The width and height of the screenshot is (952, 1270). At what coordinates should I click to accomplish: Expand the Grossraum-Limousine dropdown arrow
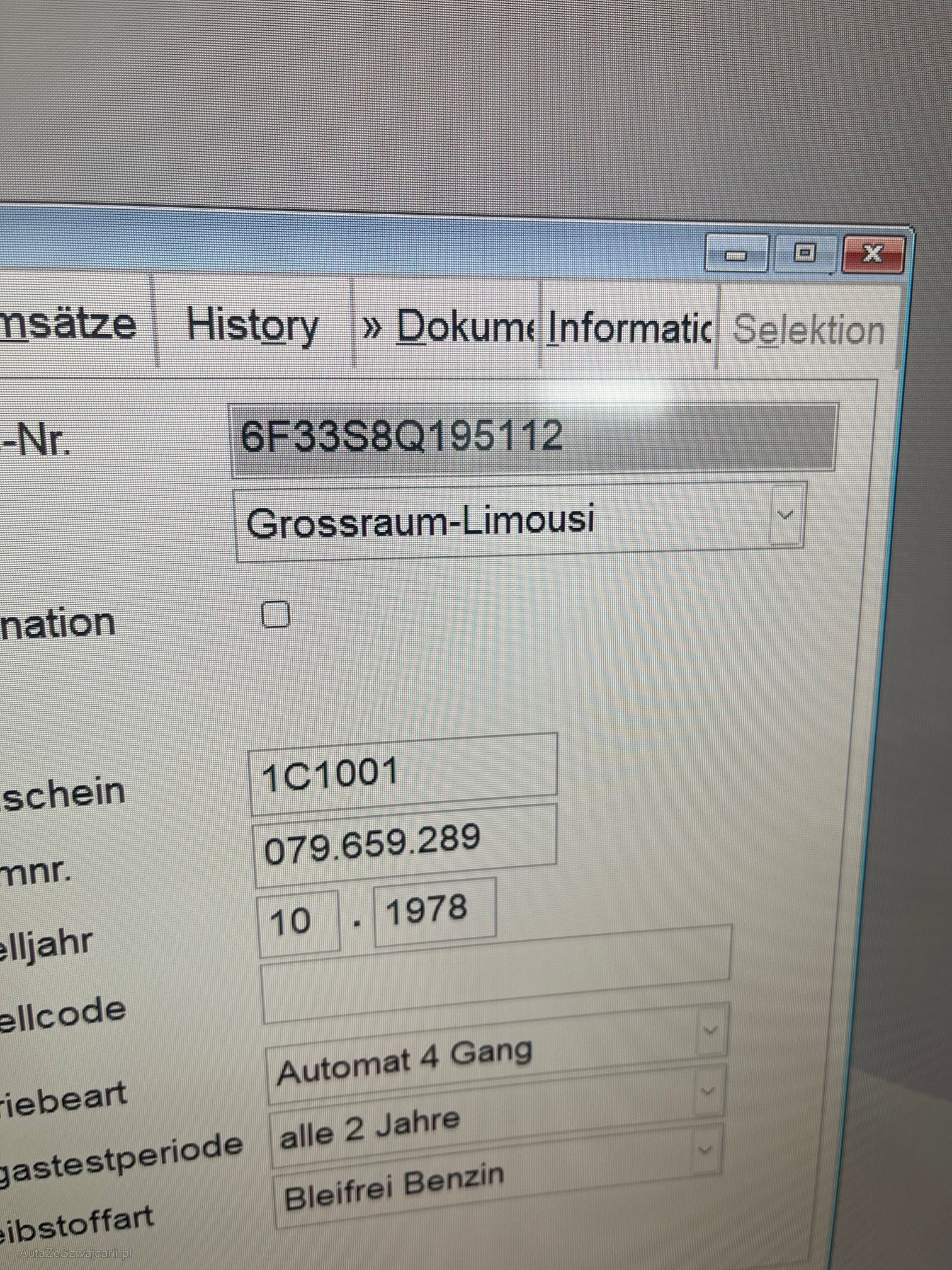coord(785,516)
